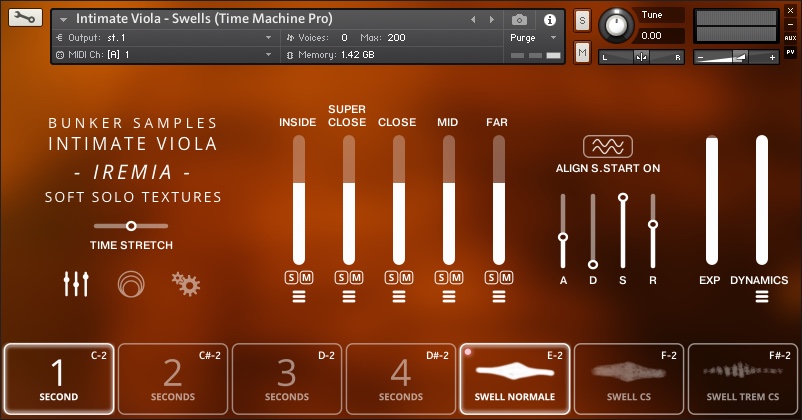
Task: Select the 1 second length button
Action: [58, 379]
